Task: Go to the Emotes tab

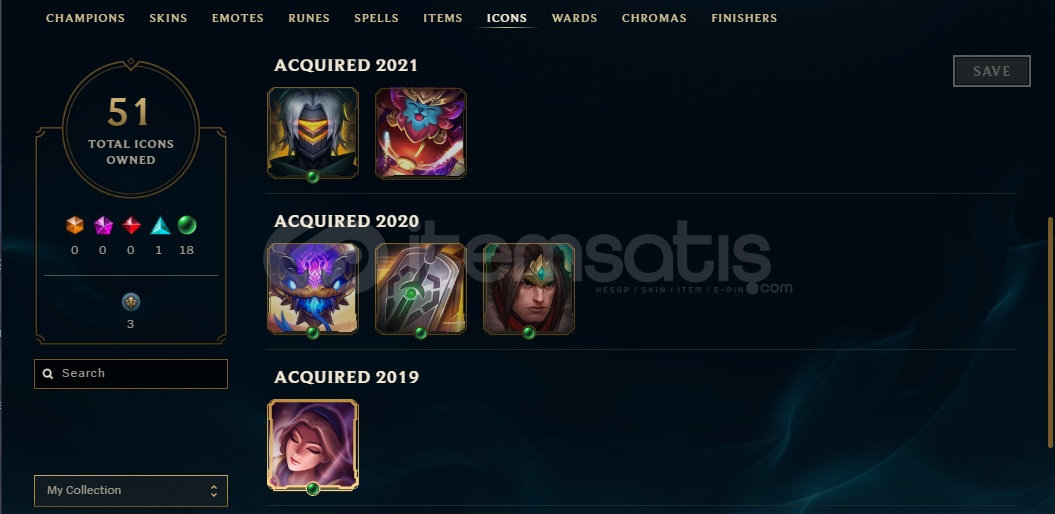Action: coord(238,18)
